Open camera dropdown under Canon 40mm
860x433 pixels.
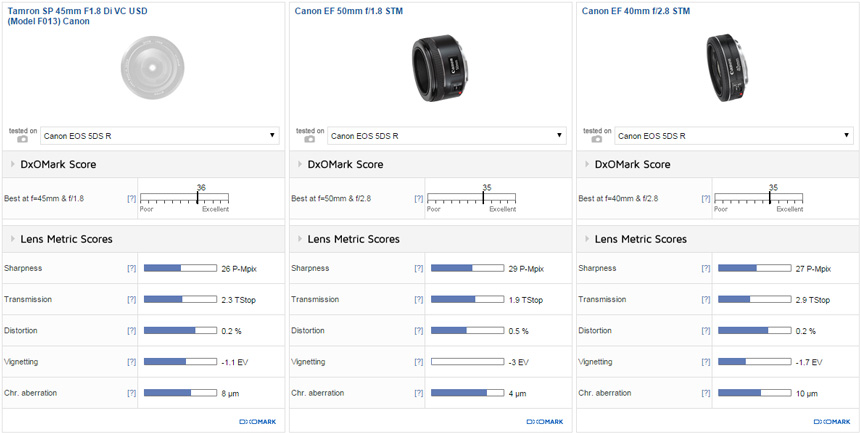point(734,136)
